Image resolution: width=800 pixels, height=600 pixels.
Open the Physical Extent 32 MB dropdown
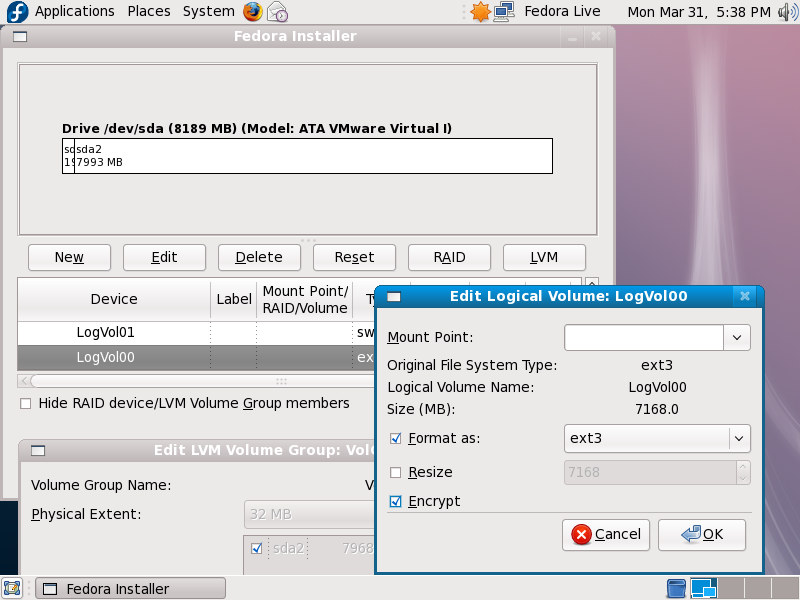point(310,514)
